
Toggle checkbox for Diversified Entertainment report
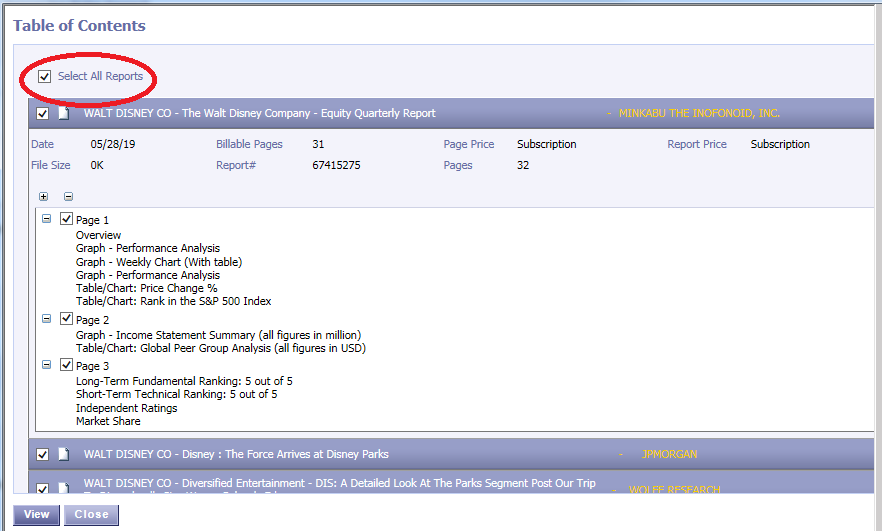43,488
